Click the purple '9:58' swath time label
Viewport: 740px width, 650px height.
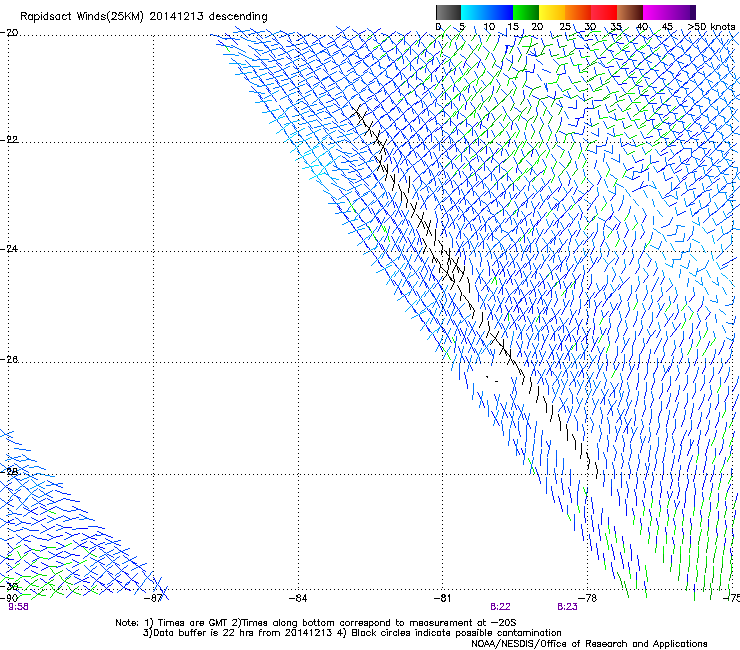[18, 607]
